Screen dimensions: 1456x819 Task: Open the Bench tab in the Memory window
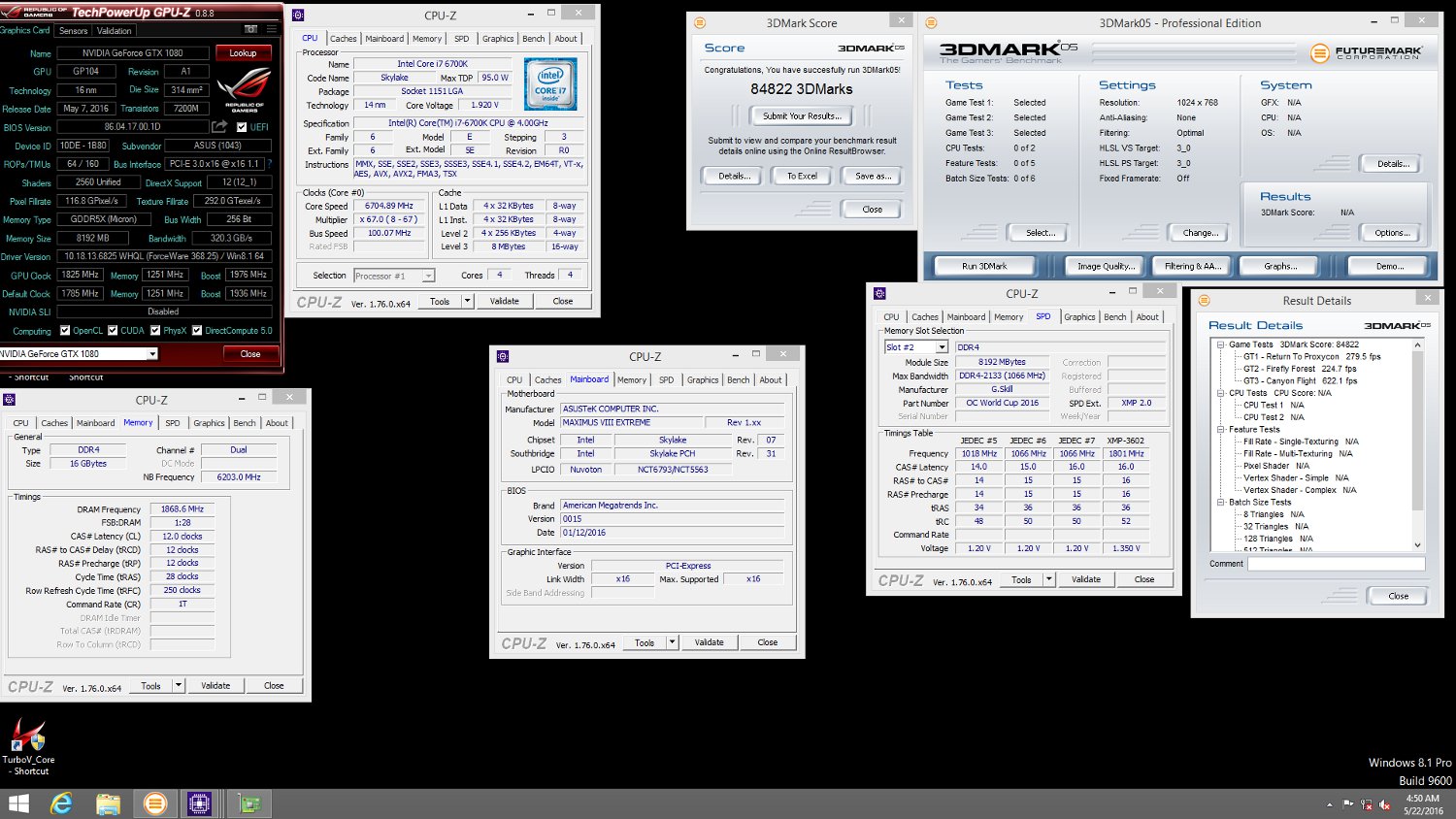tap(245, 423)
